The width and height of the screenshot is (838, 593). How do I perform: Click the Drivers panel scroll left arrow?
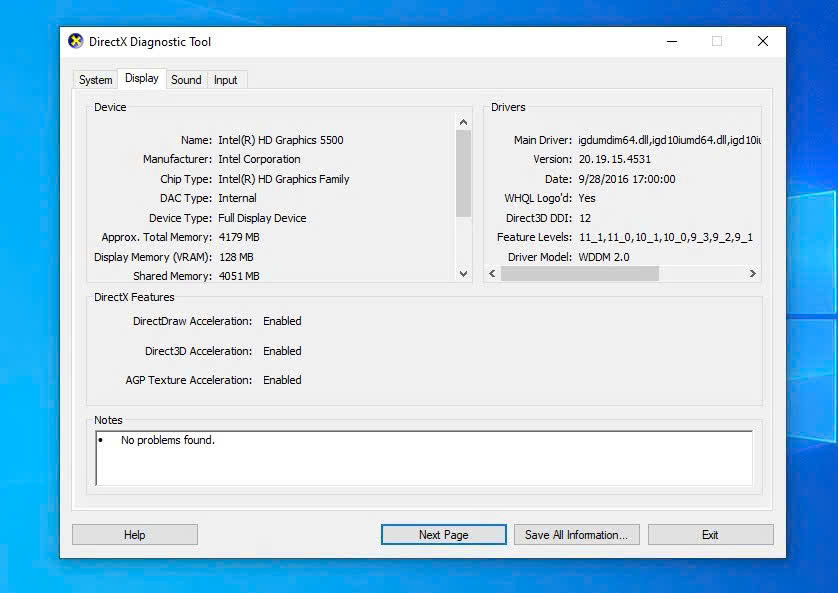[492, 273]
